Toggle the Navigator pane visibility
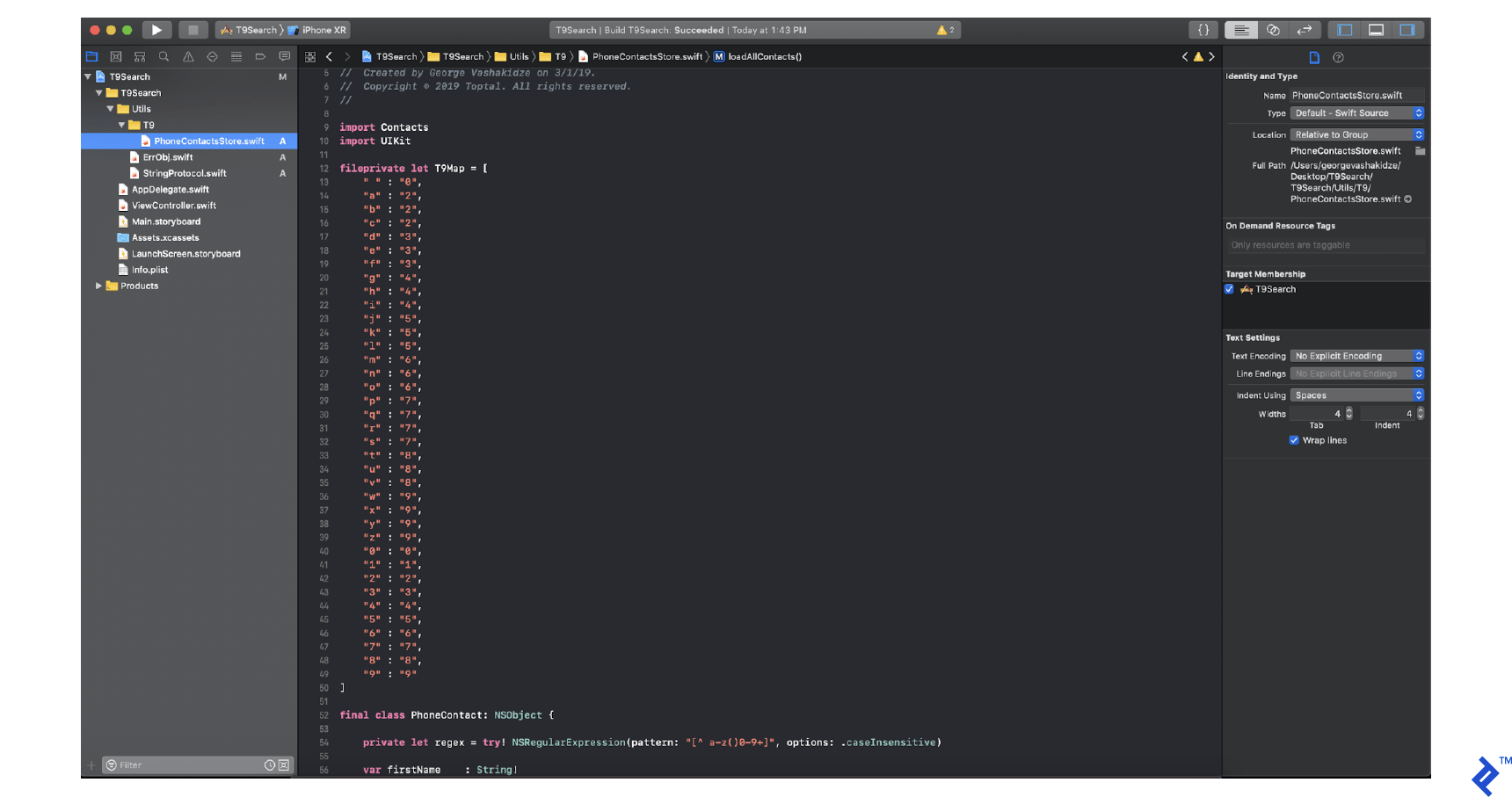Screen dimensions: 1512x797 [x=1345, y=30]
